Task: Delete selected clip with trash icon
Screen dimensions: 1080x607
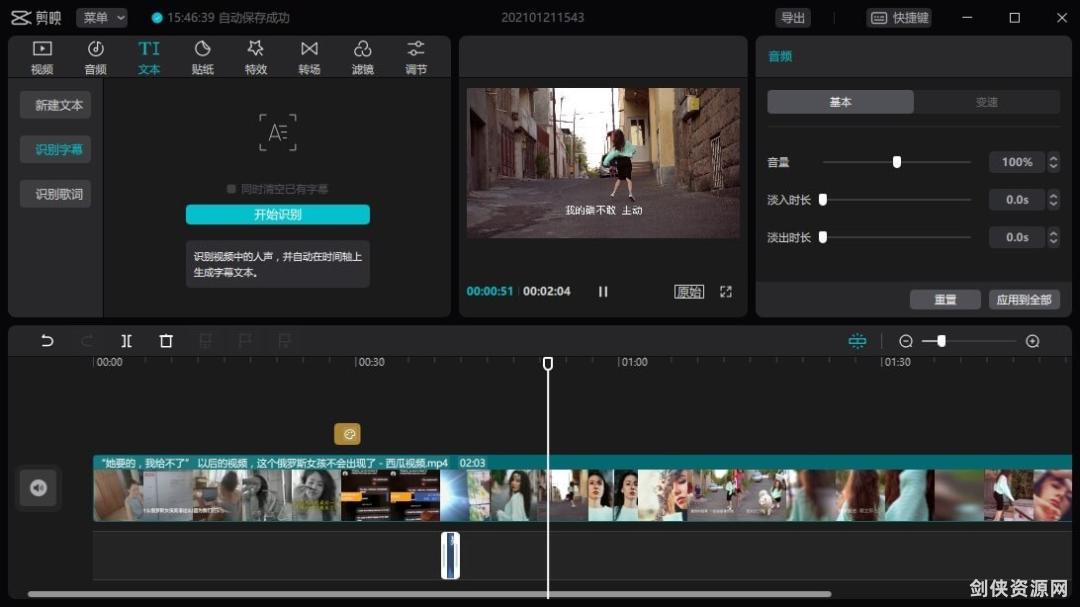Action: tap(166, 341)
